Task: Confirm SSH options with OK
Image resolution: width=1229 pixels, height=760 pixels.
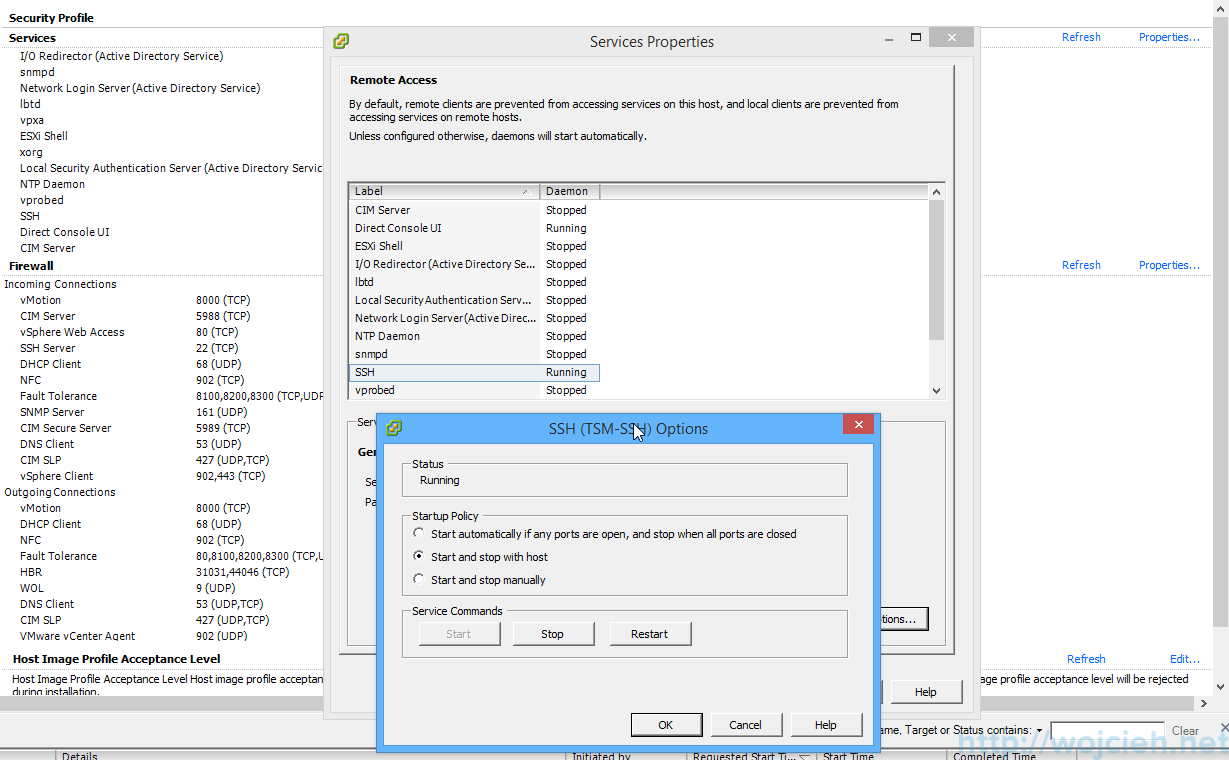Action: [666, 724]
